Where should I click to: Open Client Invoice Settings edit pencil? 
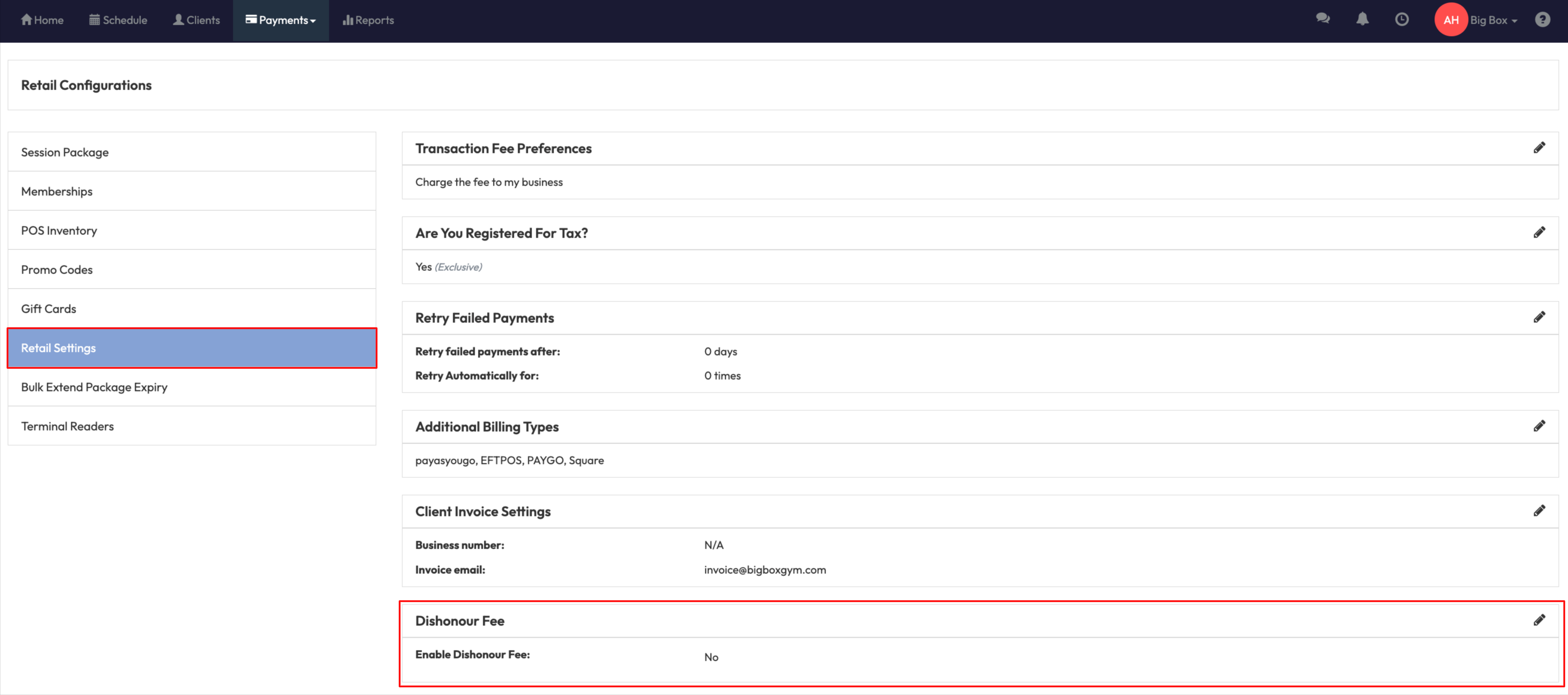click(1539, 511)
